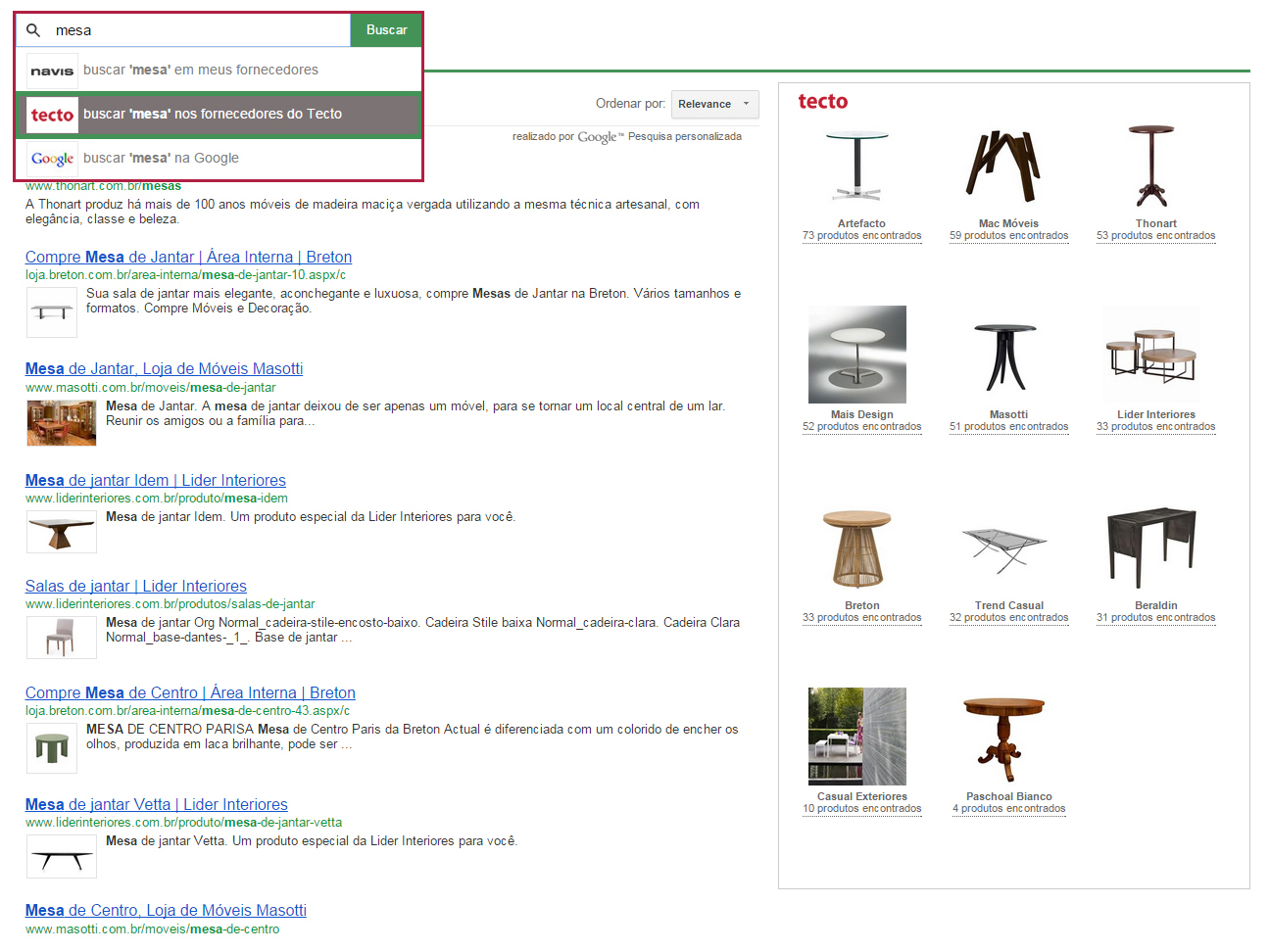Click the green Parisa table result thumbnail

tap(52, 749)
